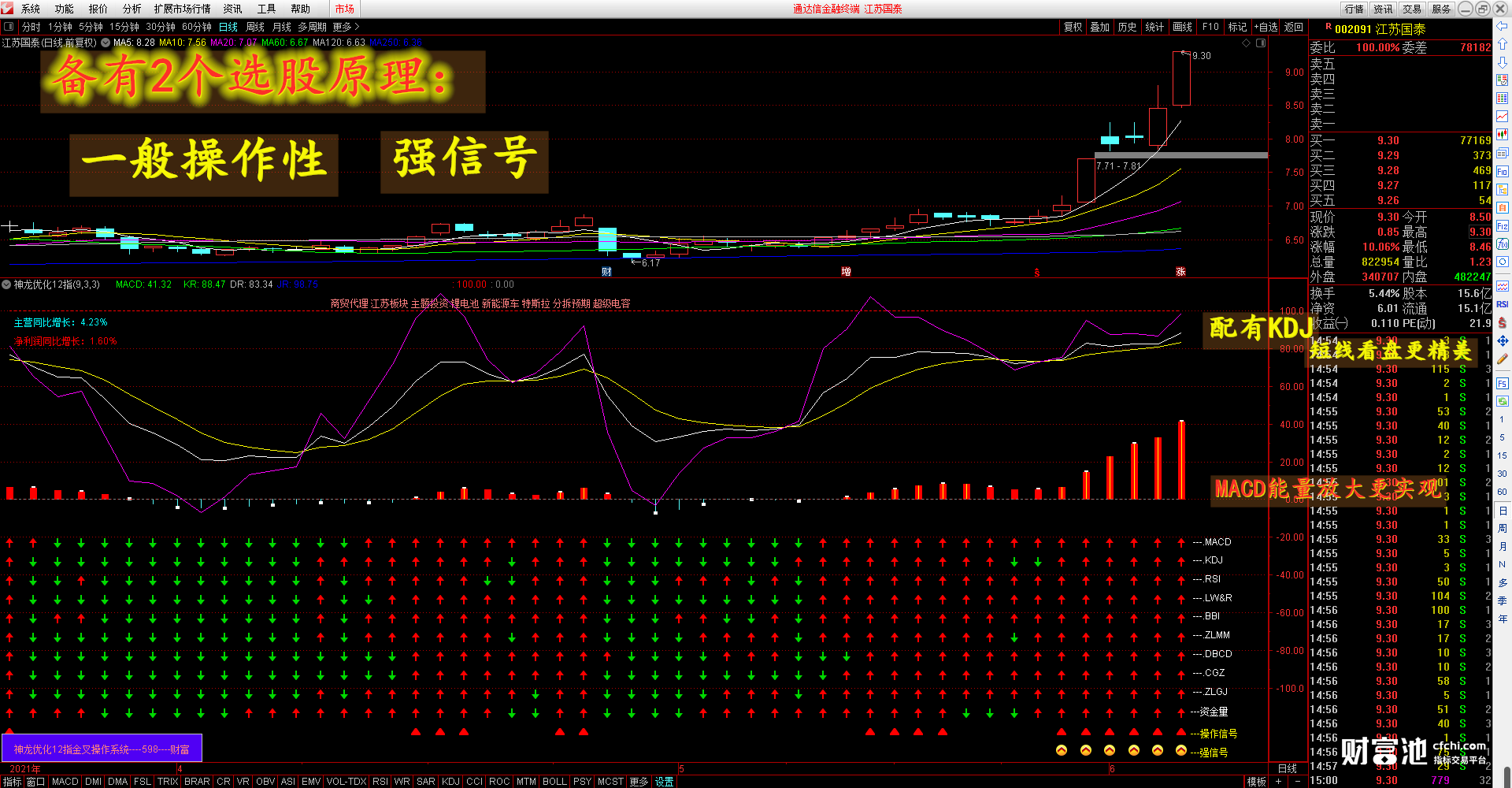
Task: Click the back arrow icon in right sidebar
Action: click(x=1502, y=27)
